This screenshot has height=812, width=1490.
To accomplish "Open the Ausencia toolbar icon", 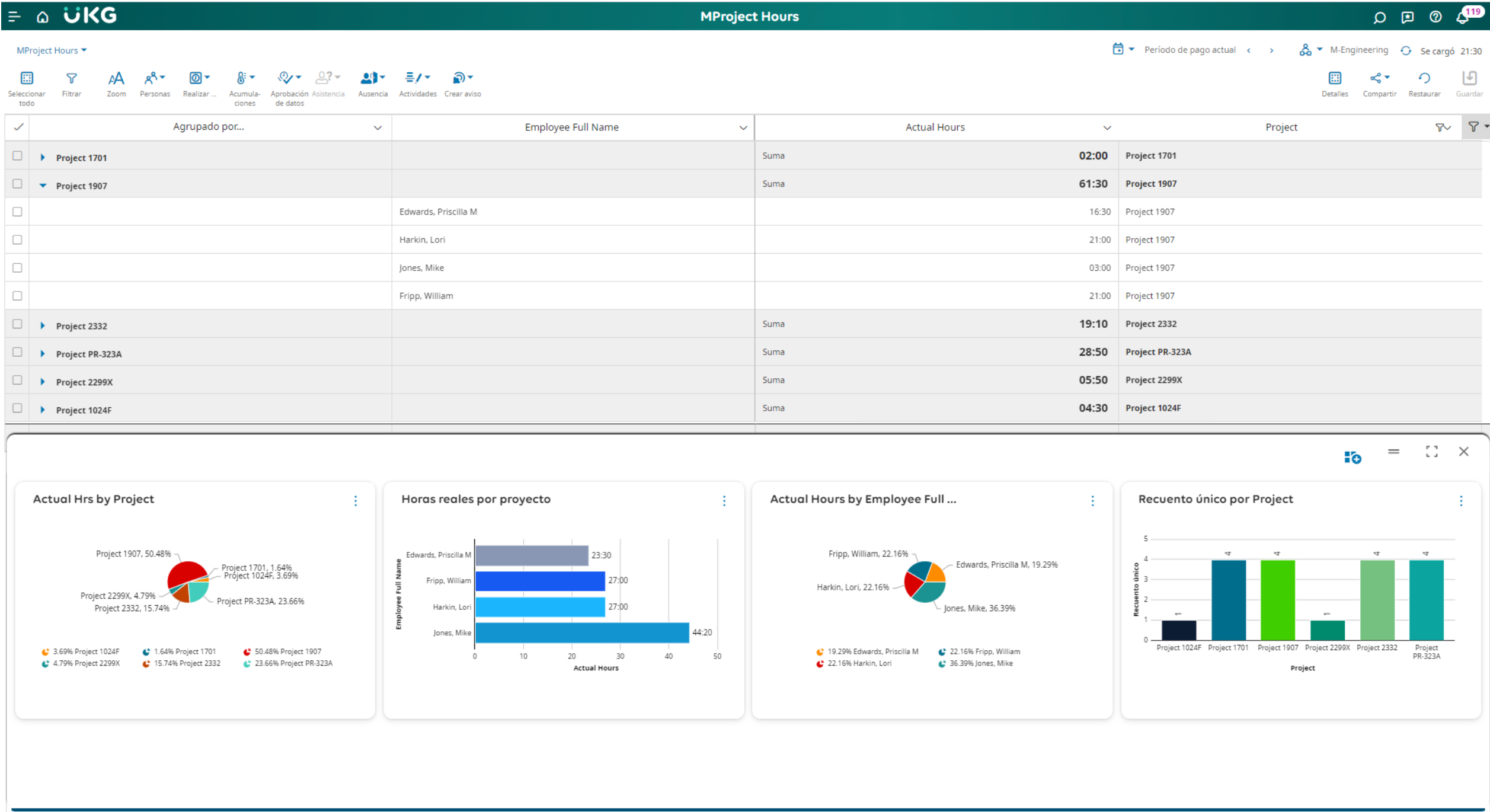I will pyautogui.click(x=372, y=79).
